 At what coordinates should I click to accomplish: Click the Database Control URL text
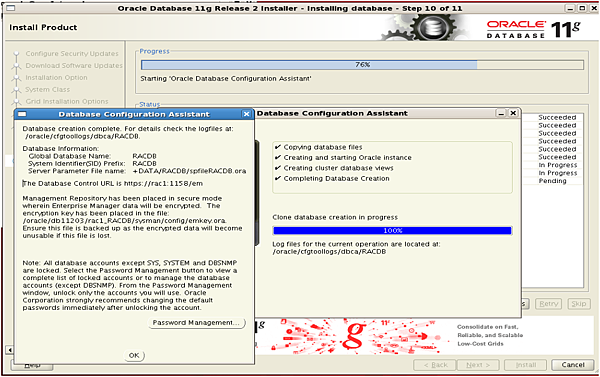(x=112, y=183)
